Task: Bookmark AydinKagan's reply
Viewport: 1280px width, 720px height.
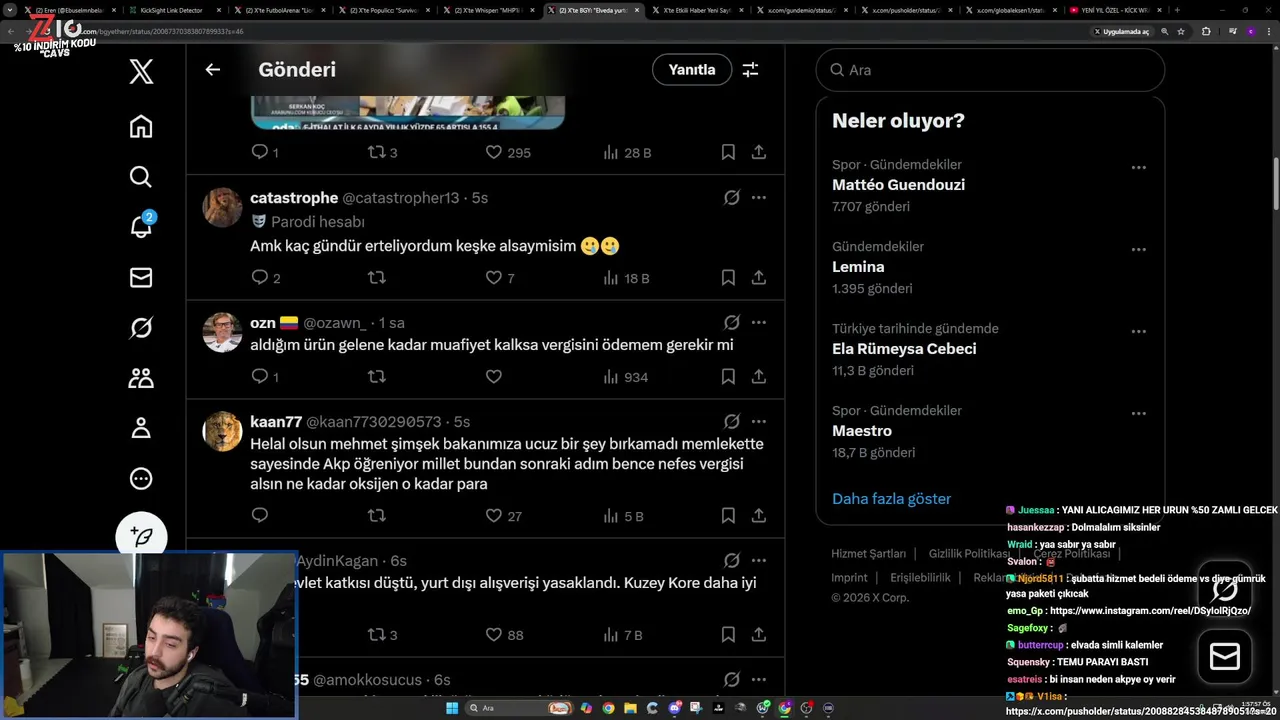Action: [x=728, y=634]
